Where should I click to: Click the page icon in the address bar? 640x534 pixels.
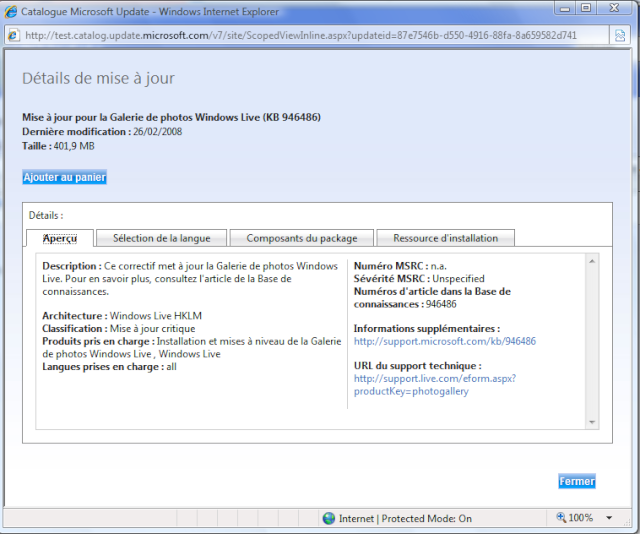tap(13, 36)
